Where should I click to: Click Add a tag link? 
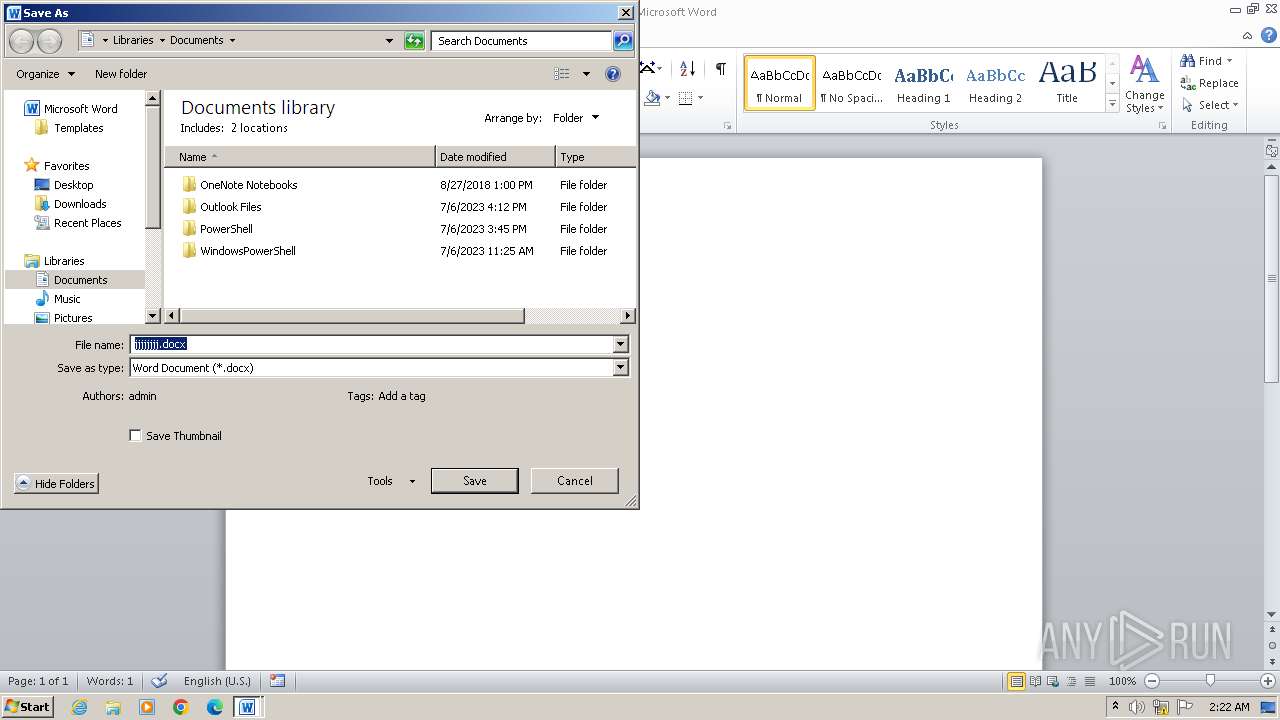[402, 396]
